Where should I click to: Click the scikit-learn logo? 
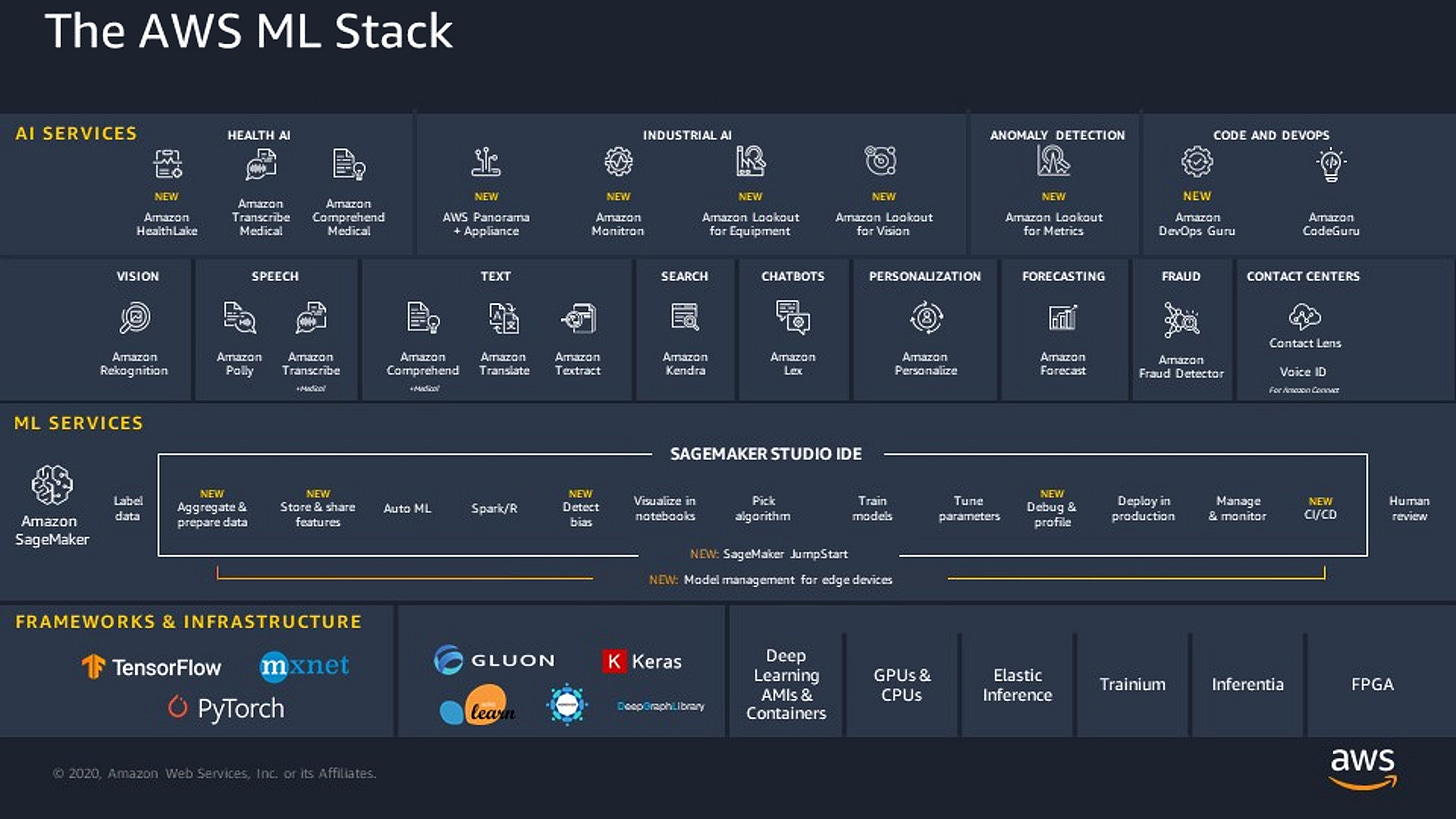click(478, 705)
